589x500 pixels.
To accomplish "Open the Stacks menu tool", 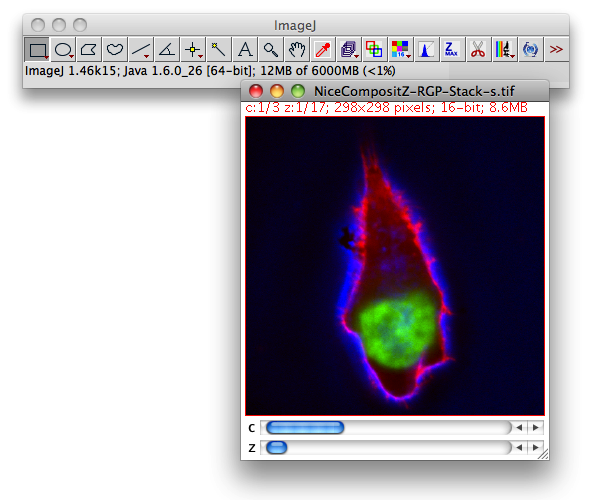I will pos(349,49).
